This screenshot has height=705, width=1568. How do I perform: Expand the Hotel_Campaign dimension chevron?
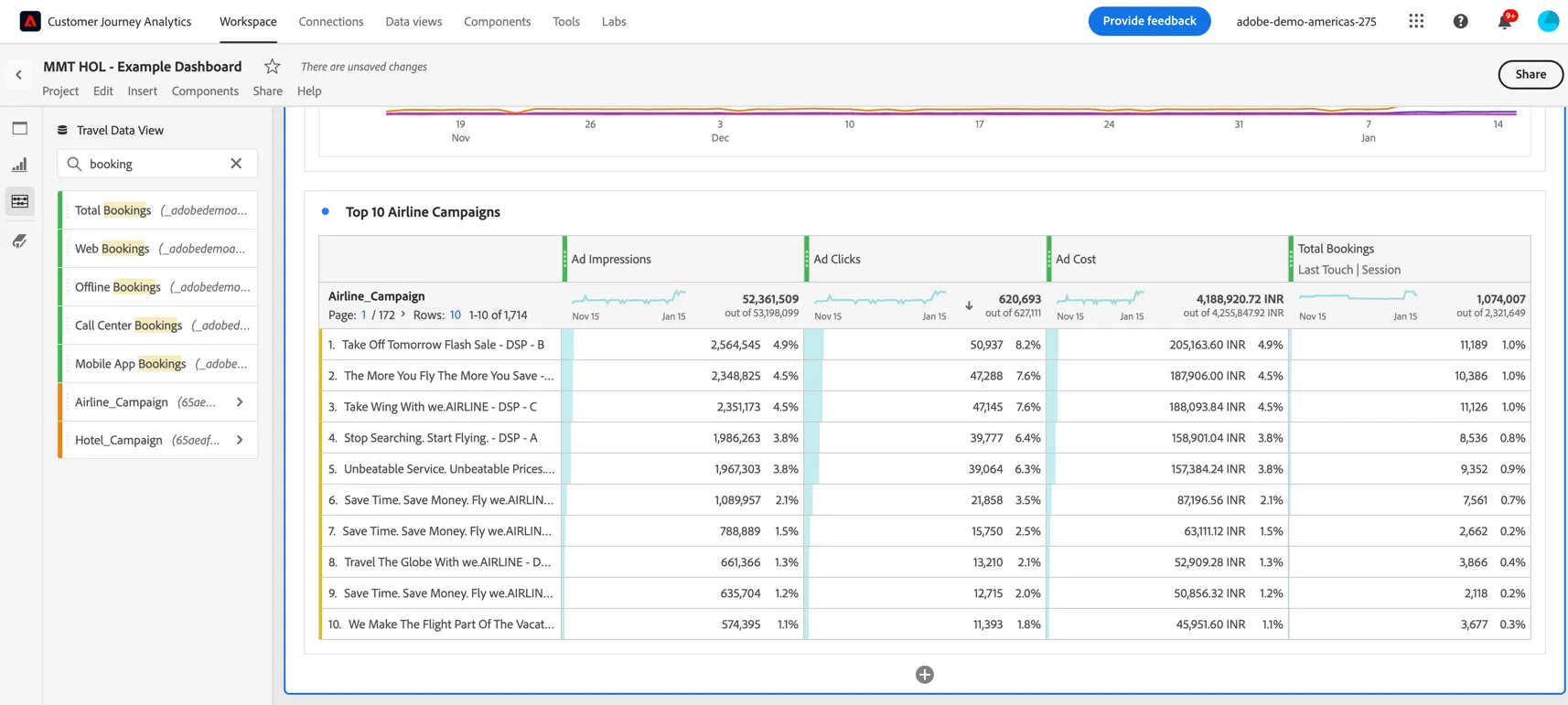click(x=240, y=440)
